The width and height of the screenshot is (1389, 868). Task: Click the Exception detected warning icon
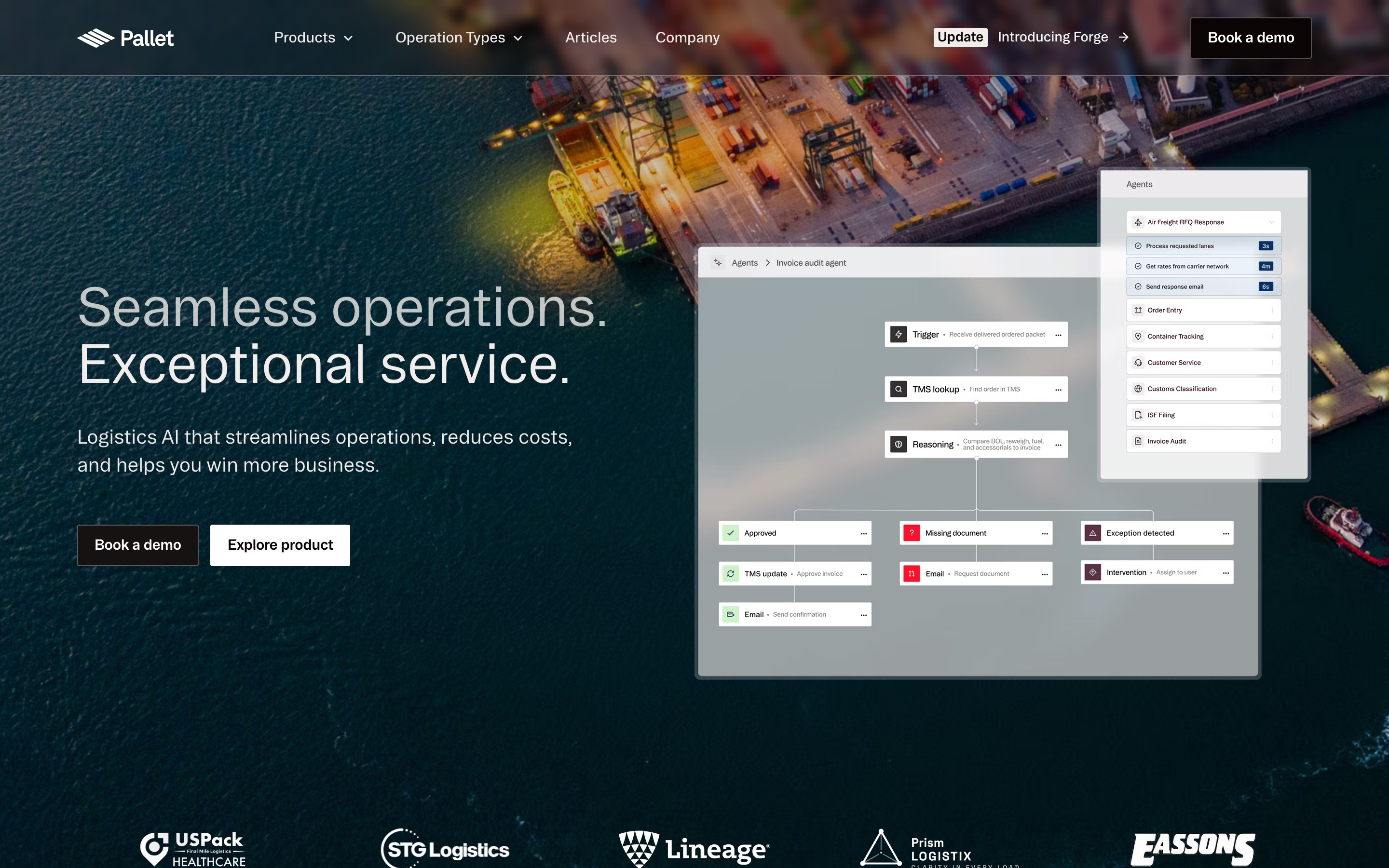pos(1093,533)
